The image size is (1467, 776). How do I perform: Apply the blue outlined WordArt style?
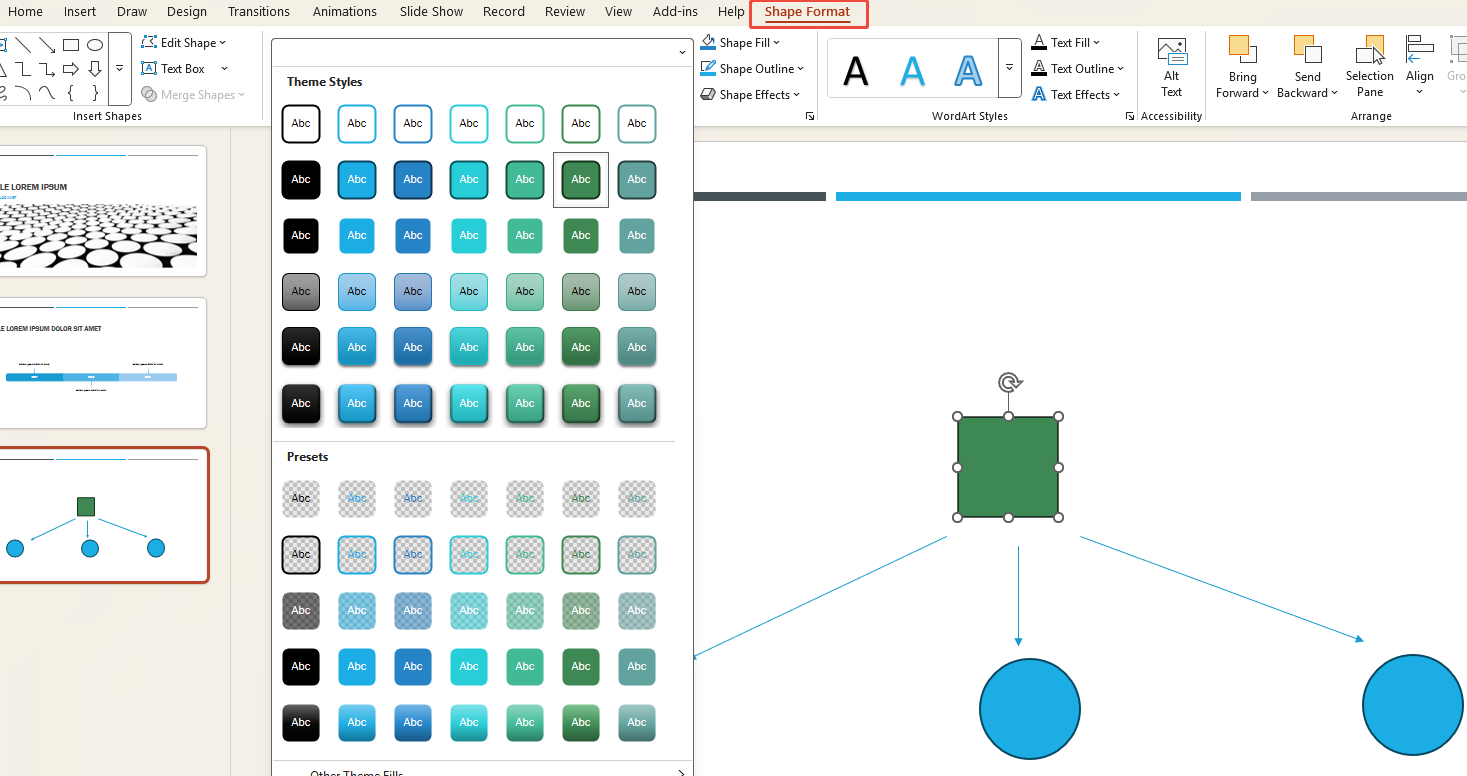click(967, 68)
